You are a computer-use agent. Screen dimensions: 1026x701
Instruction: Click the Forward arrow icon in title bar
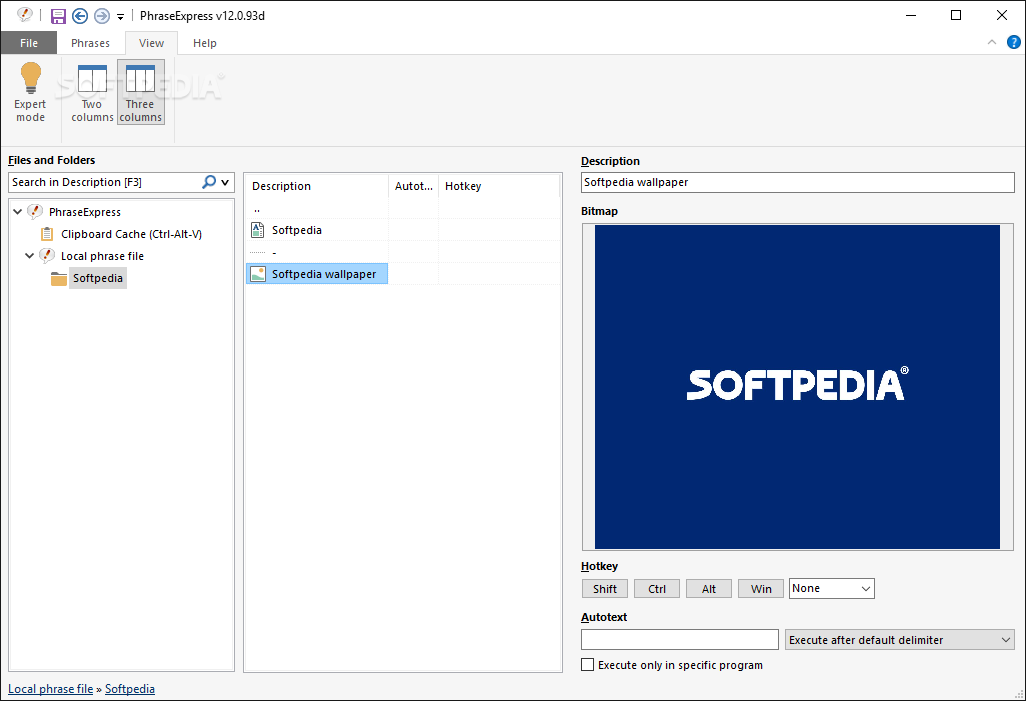click(101, 16)
